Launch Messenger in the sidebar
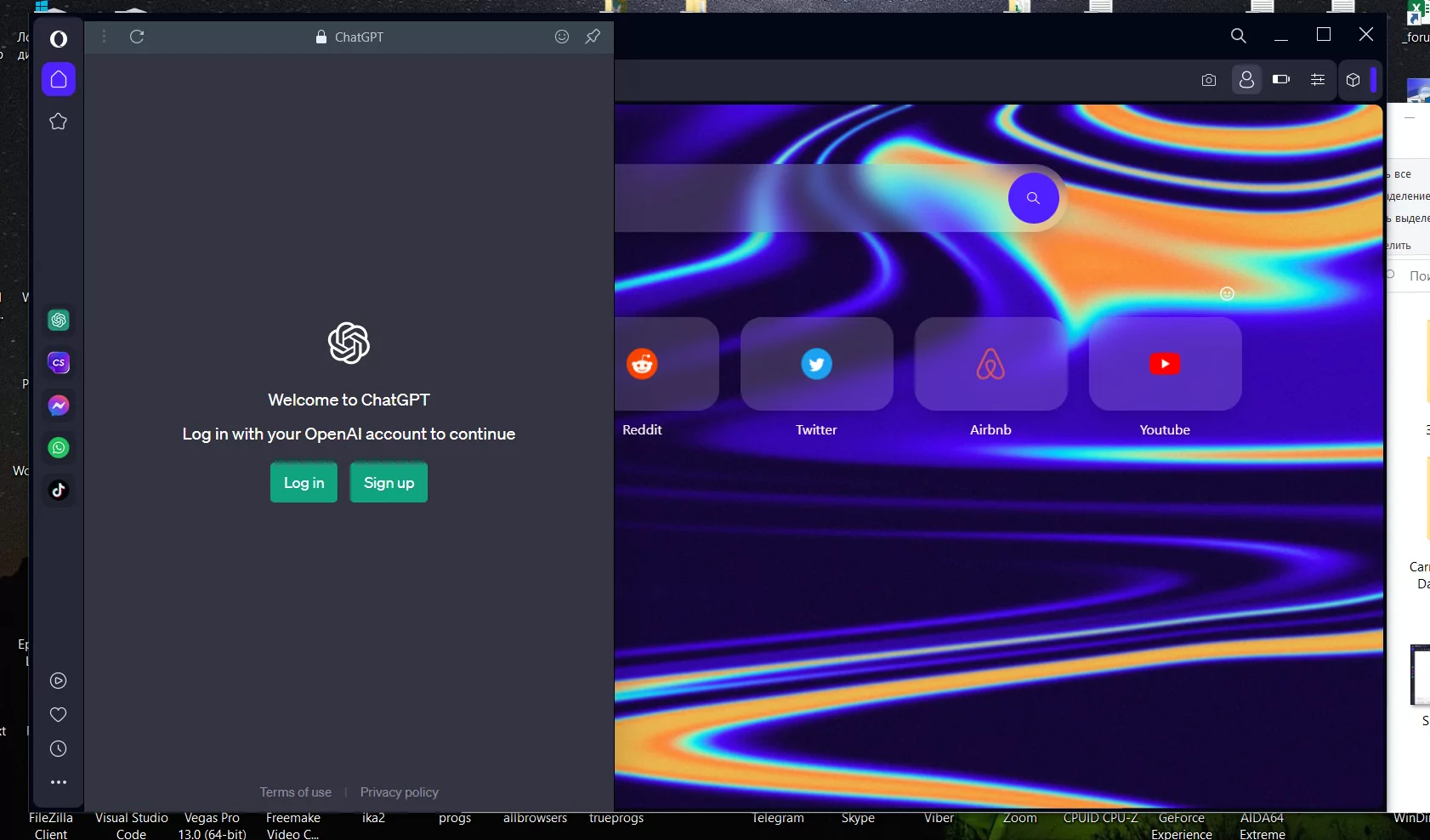1430x840 pixels. coord(59,406)
